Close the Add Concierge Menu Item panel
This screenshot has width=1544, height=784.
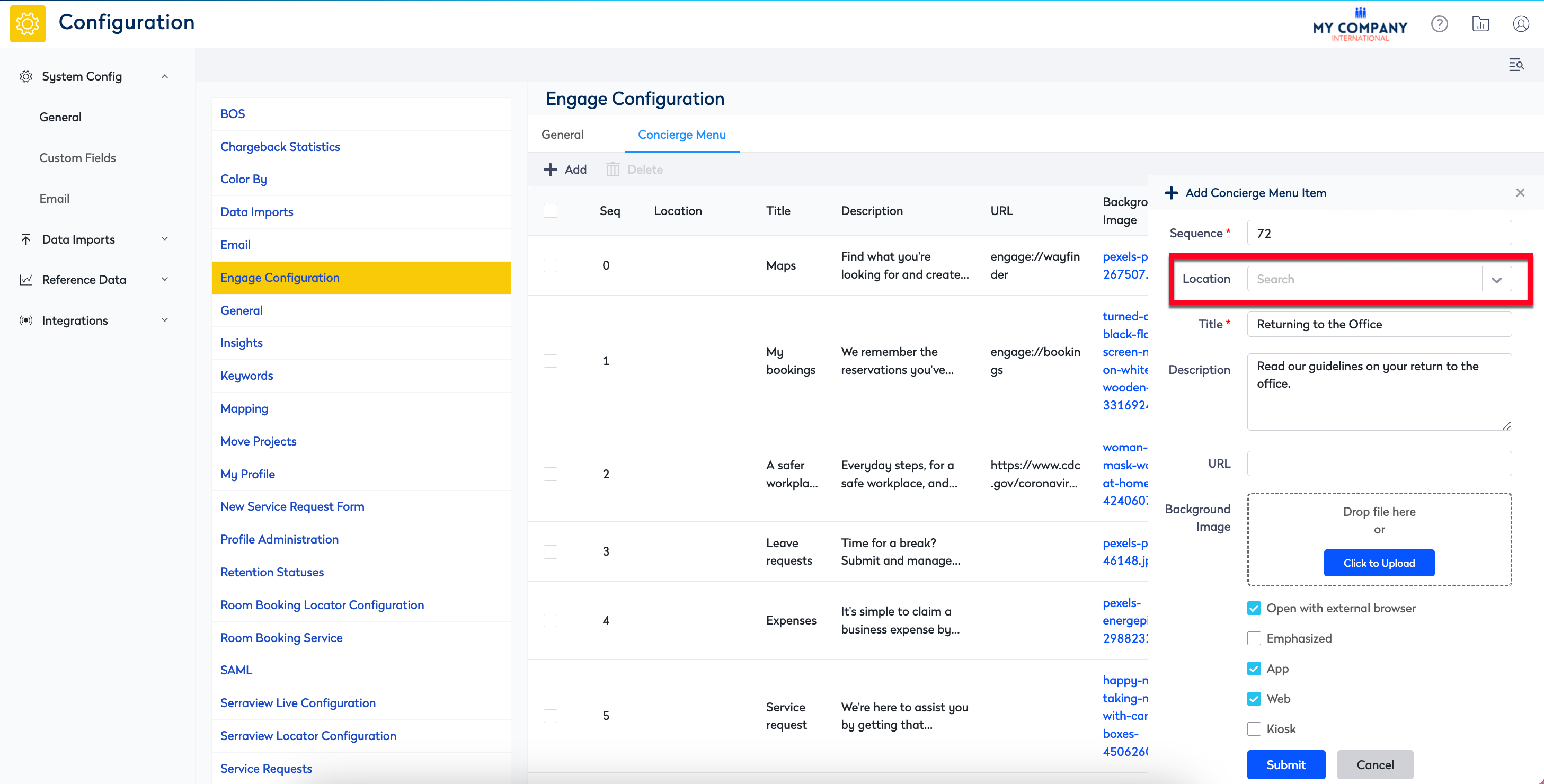click(x=1520, y=192)
